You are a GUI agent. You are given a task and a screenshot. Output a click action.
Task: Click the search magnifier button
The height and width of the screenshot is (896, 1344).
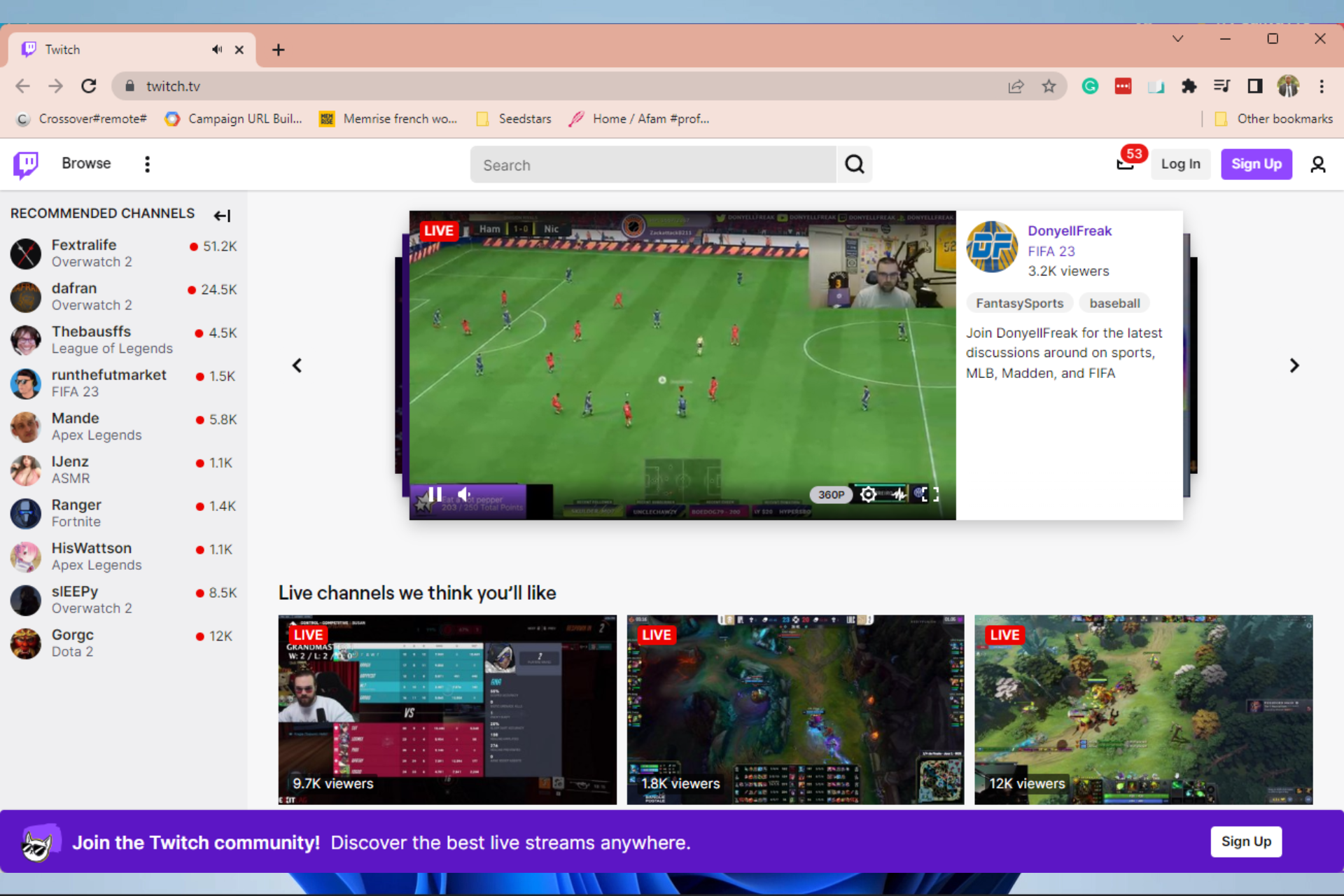[x=855, y=164]
